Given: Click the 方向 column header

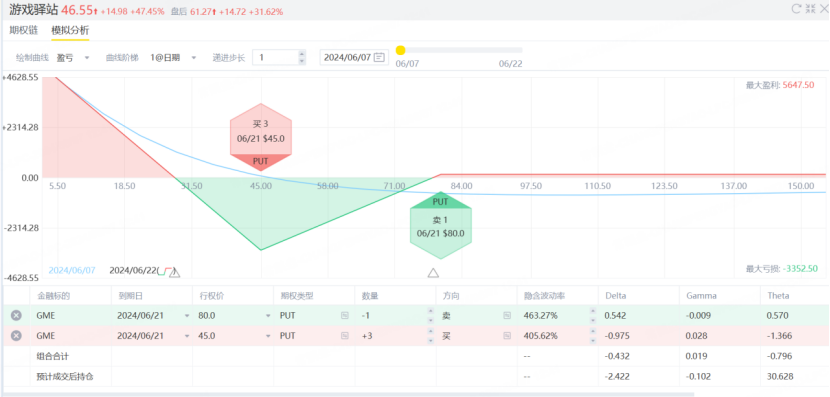Looking at the screenshot, I should click(x=451, y=296).
